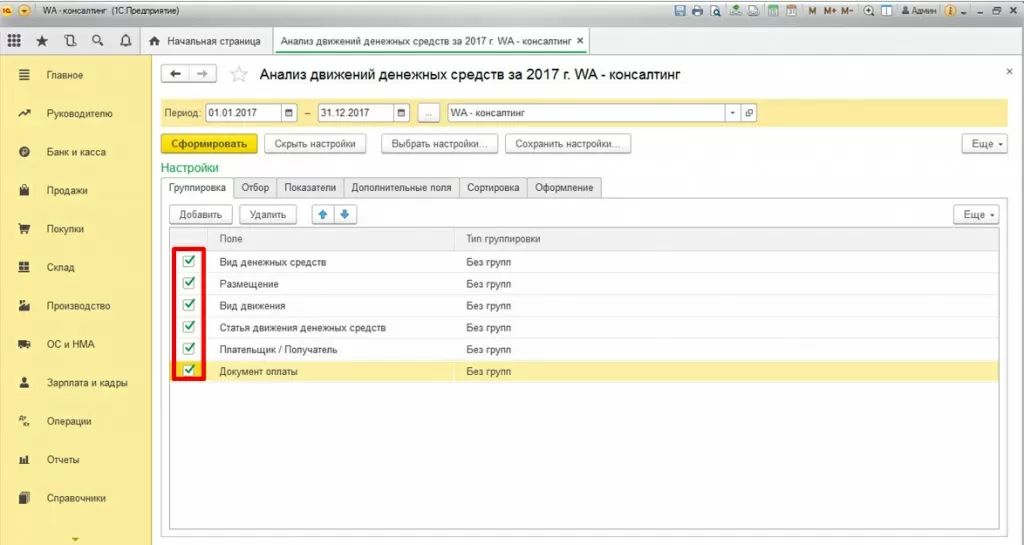The width and height of the screenshot is (1024, 545).
Task: Open the sections menu grid icon
Action: coord(14,40)
